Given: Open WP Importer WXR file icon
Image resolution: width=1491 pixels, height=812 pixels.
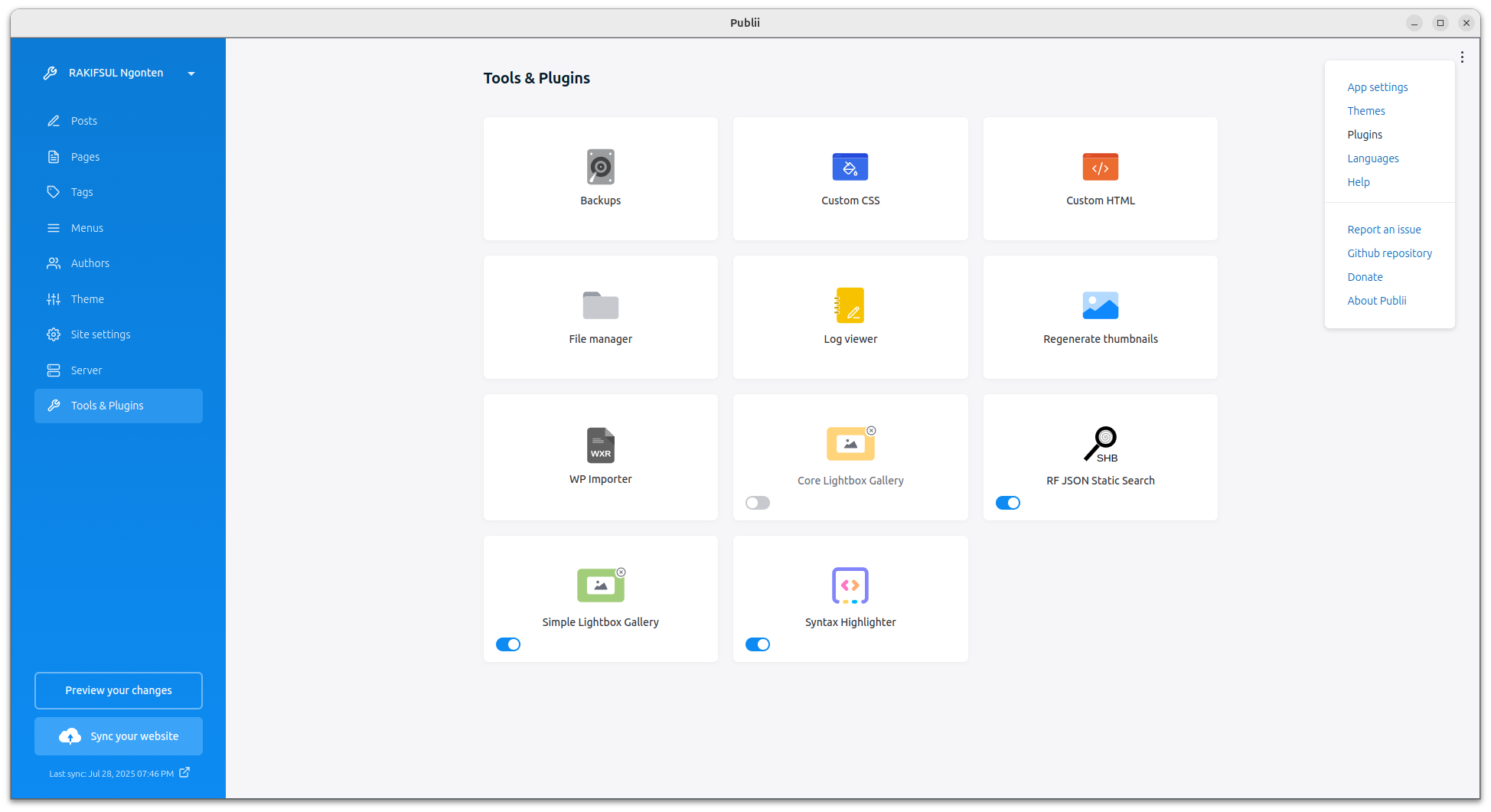Looking at the screenshot, I should click(600, 445).
